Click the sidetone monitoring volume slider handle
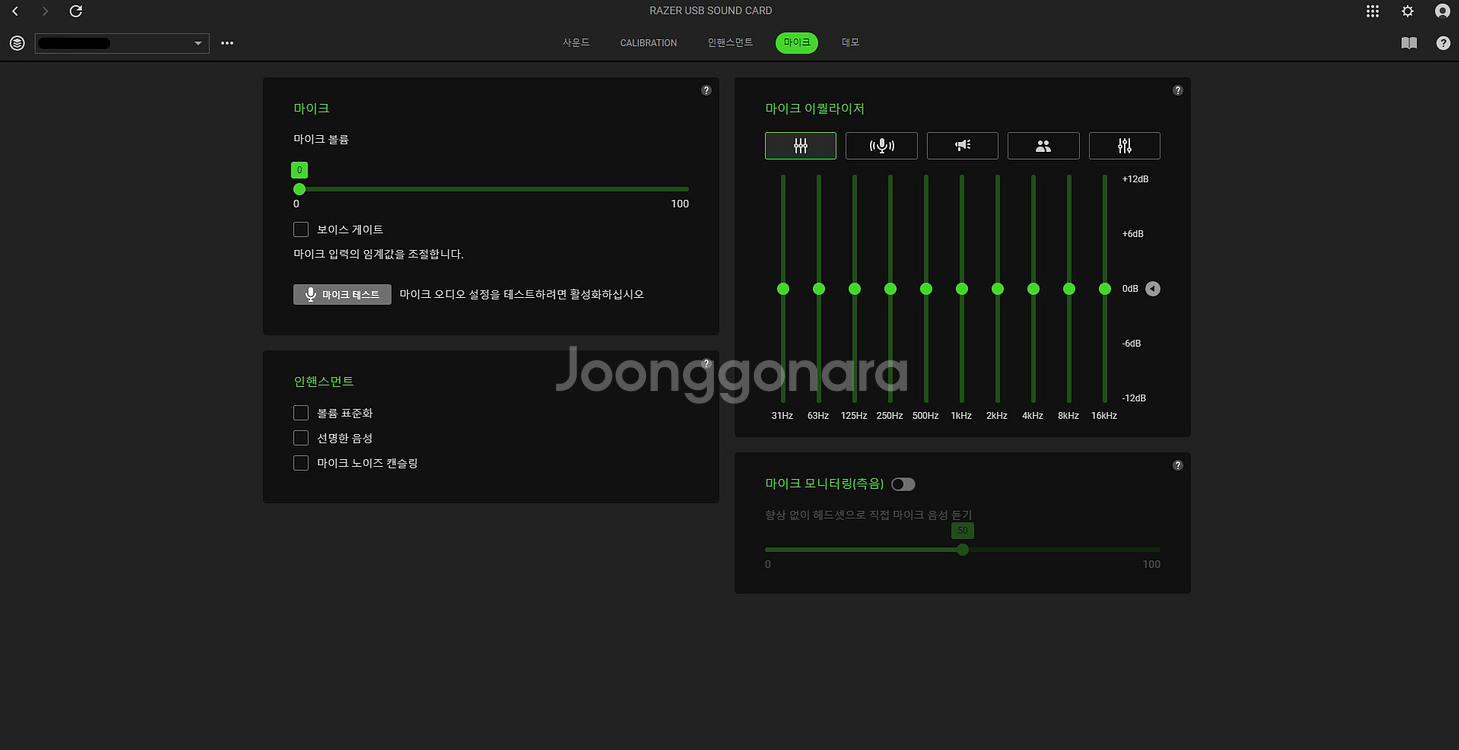Screen dimensions: 1459x750 pos(963,549)
